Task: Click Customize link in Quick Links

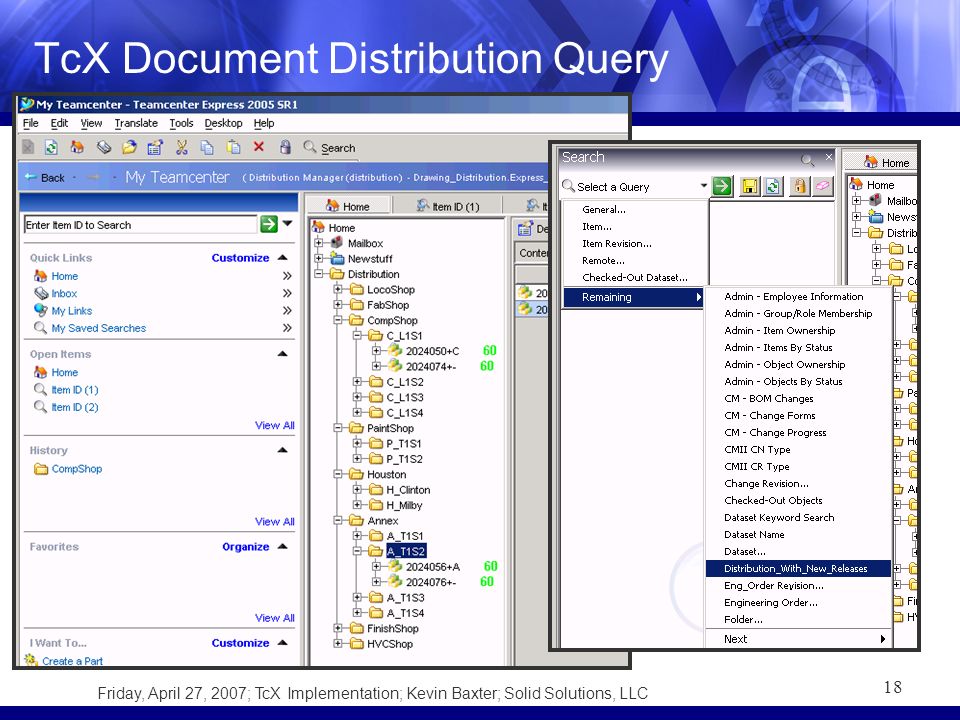Action: [x=240, y=258]
